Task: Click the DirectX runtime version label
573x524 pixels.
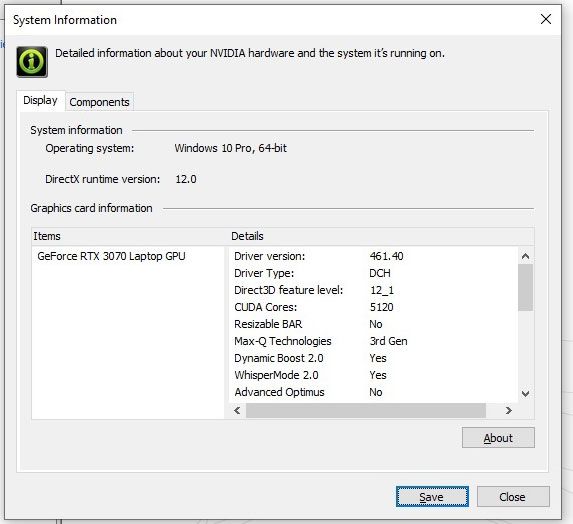Action: click(103, 179)
